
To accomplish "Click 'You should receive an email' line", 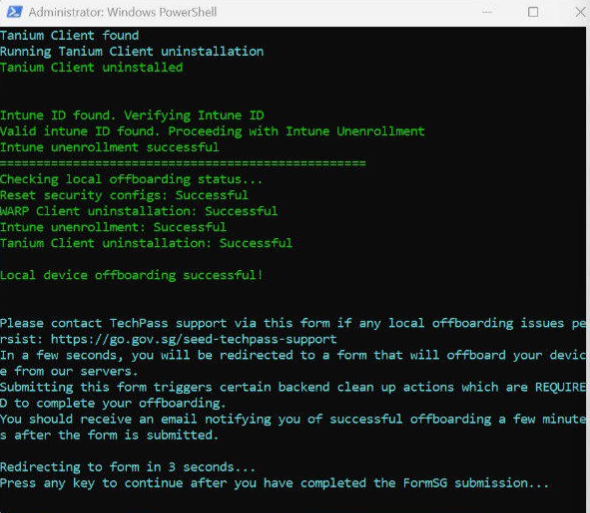I will point(293,419).
